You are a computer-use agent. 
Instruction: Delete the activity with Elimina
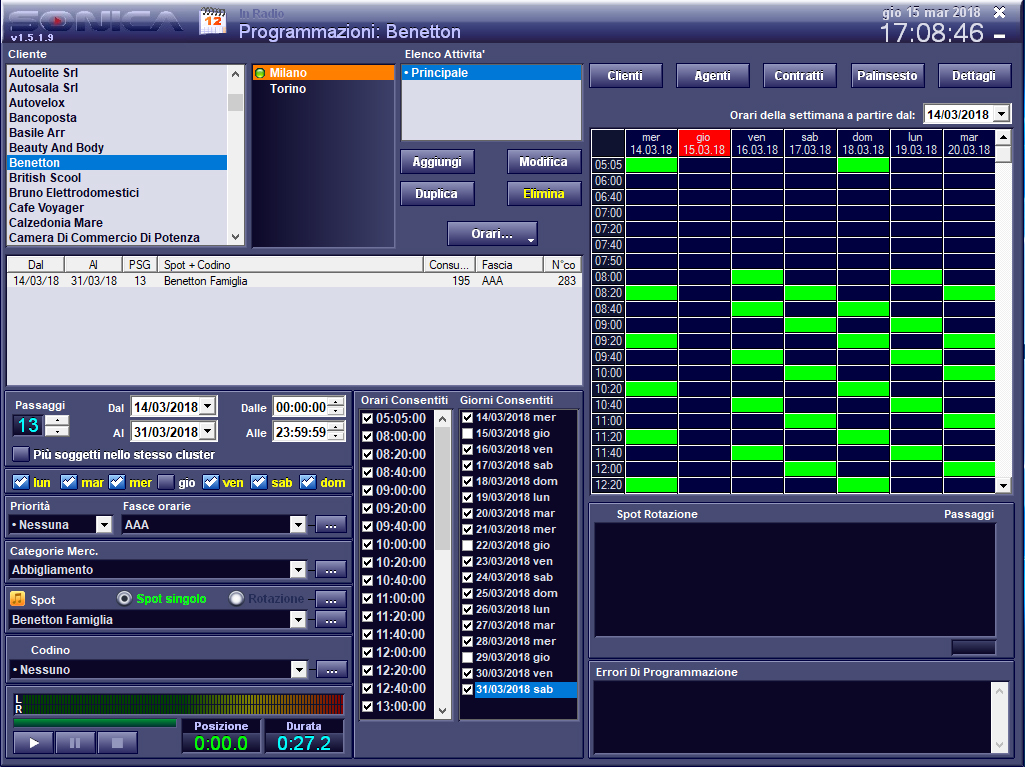point(544,194)
